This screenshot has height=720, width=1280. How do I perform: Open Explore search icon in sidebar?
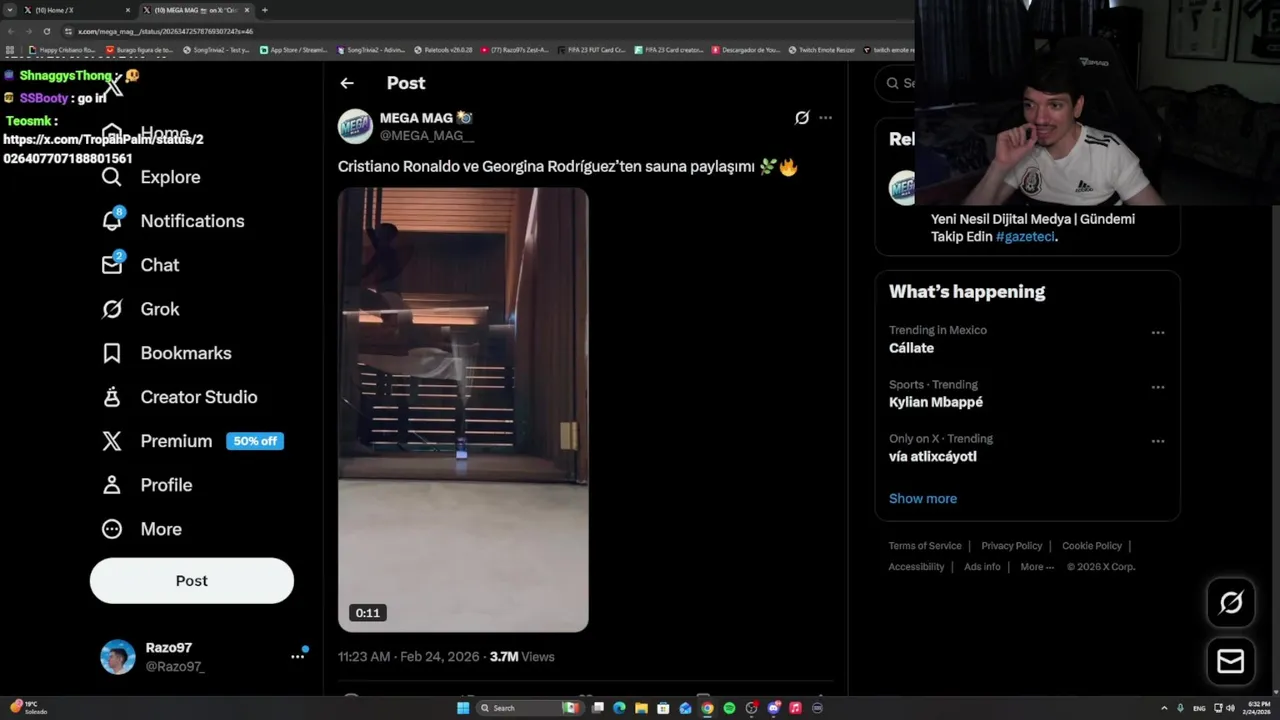coord(112,177)
